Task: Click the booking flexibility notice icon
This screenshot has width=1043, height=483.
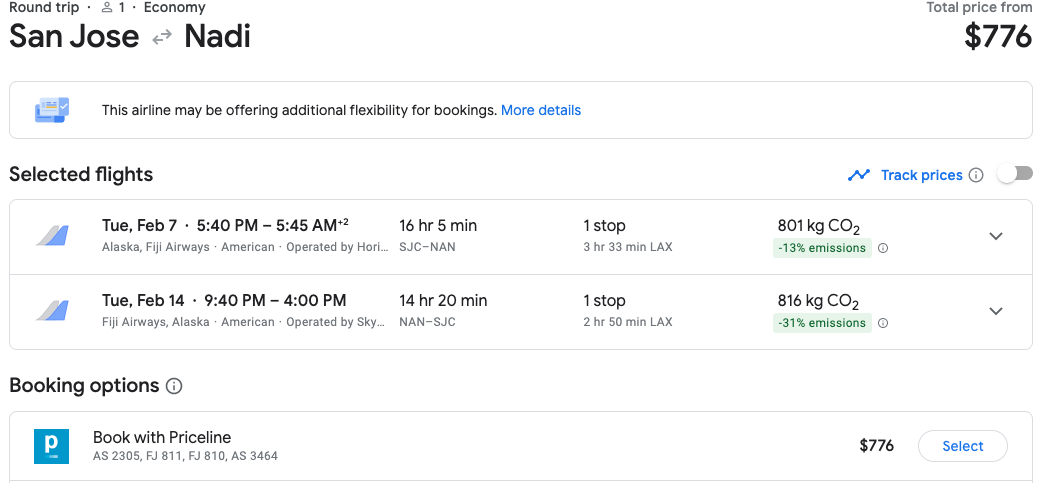Action: pos(51,110)
